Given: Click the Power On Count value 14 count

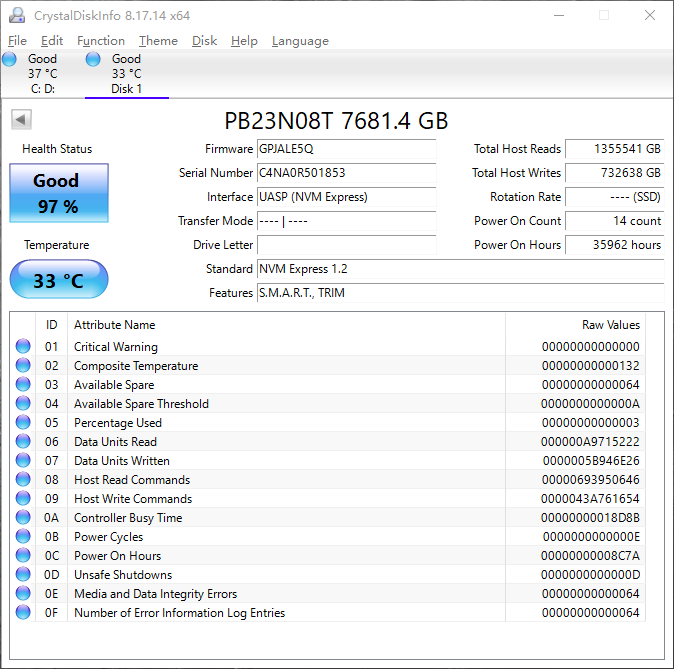Looking at the screenshot, I should (615, 221).
